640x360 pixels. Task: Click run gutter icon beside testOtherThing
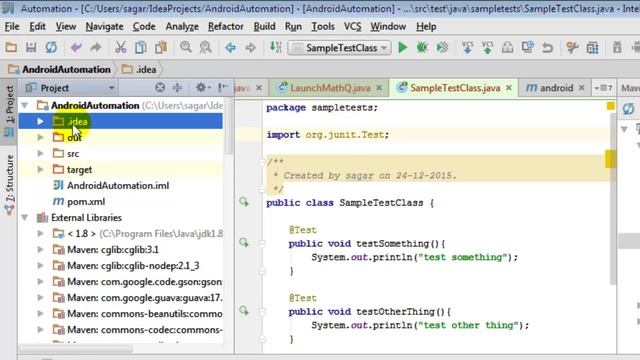pyautogui.click(x=244, y=311)
